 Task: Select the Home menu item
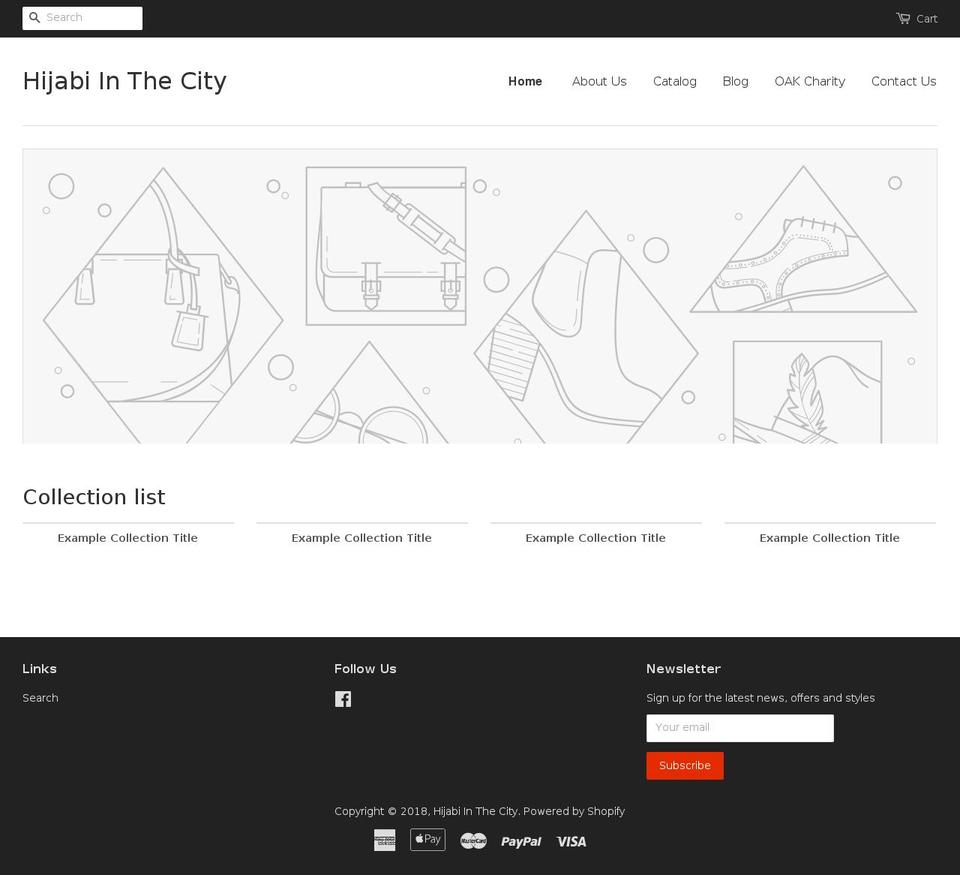tap(525, 81)
